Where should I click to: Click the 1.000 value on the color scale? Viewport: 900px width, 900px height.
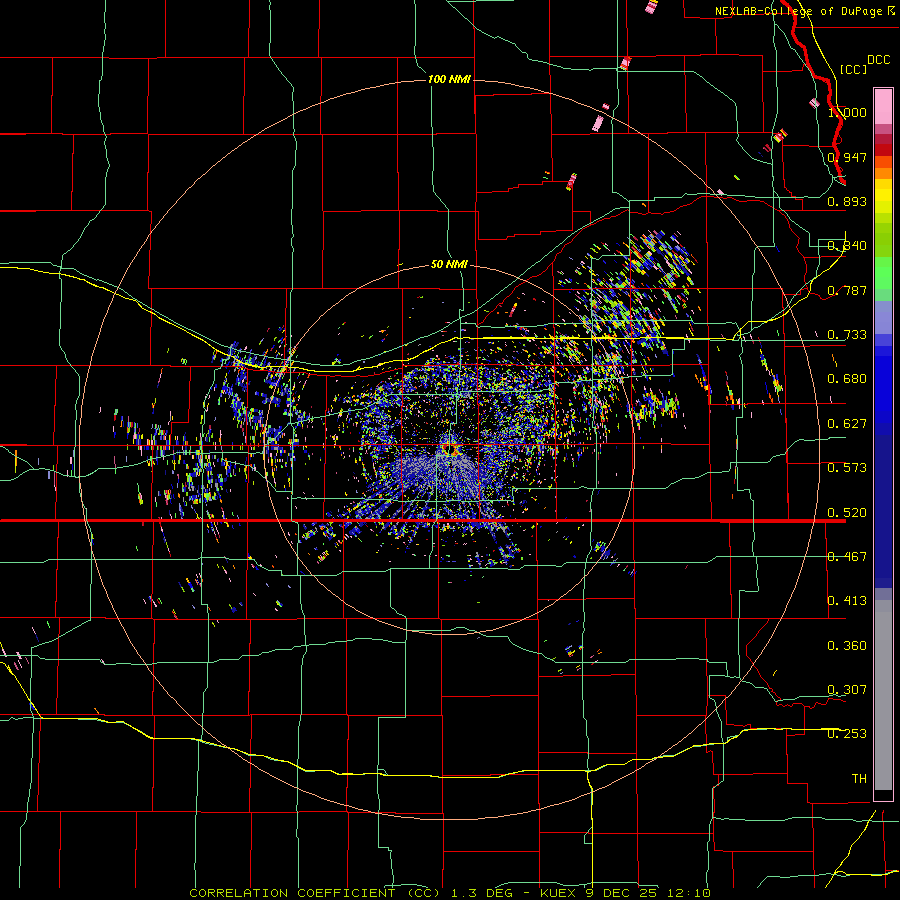[847, 112]
